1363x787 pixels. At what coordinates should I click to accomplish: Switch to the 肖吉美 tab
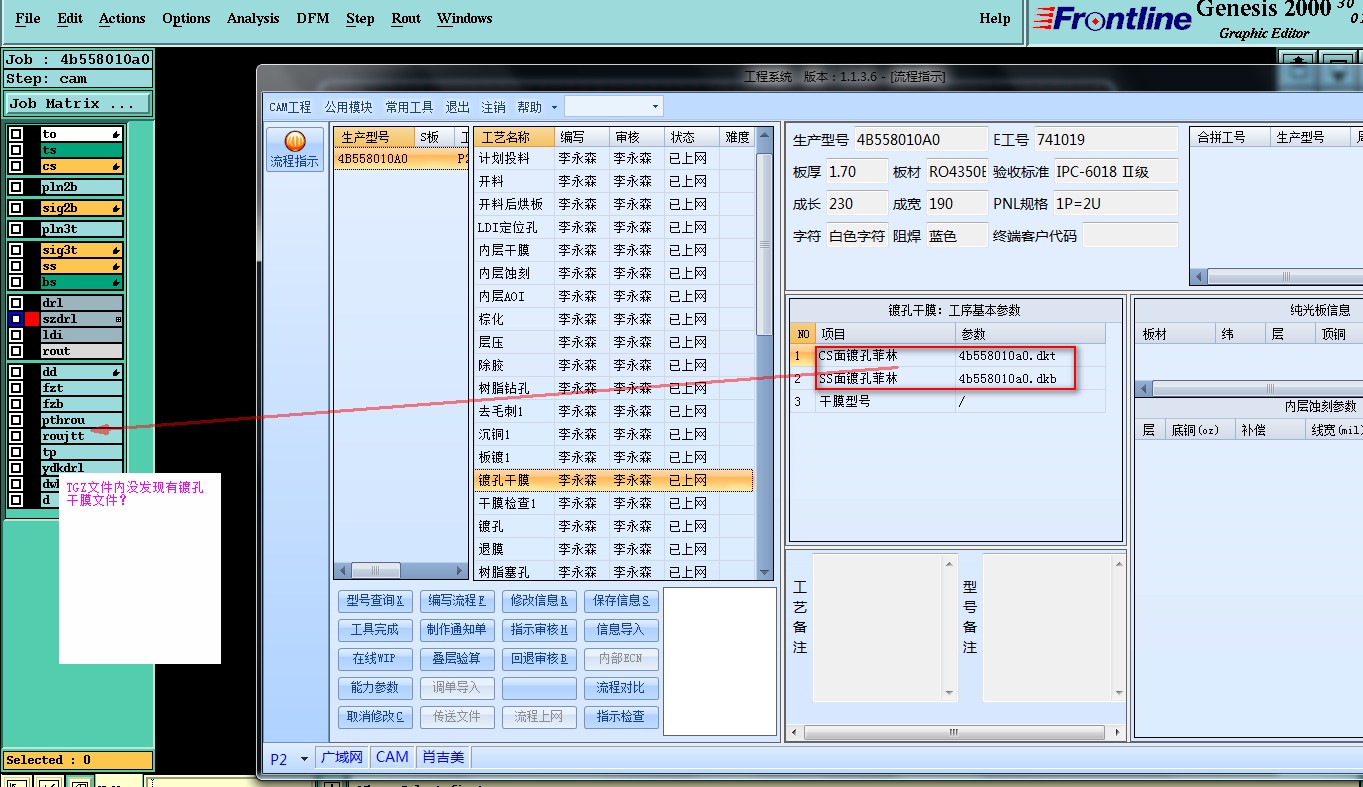click(443, 757)
